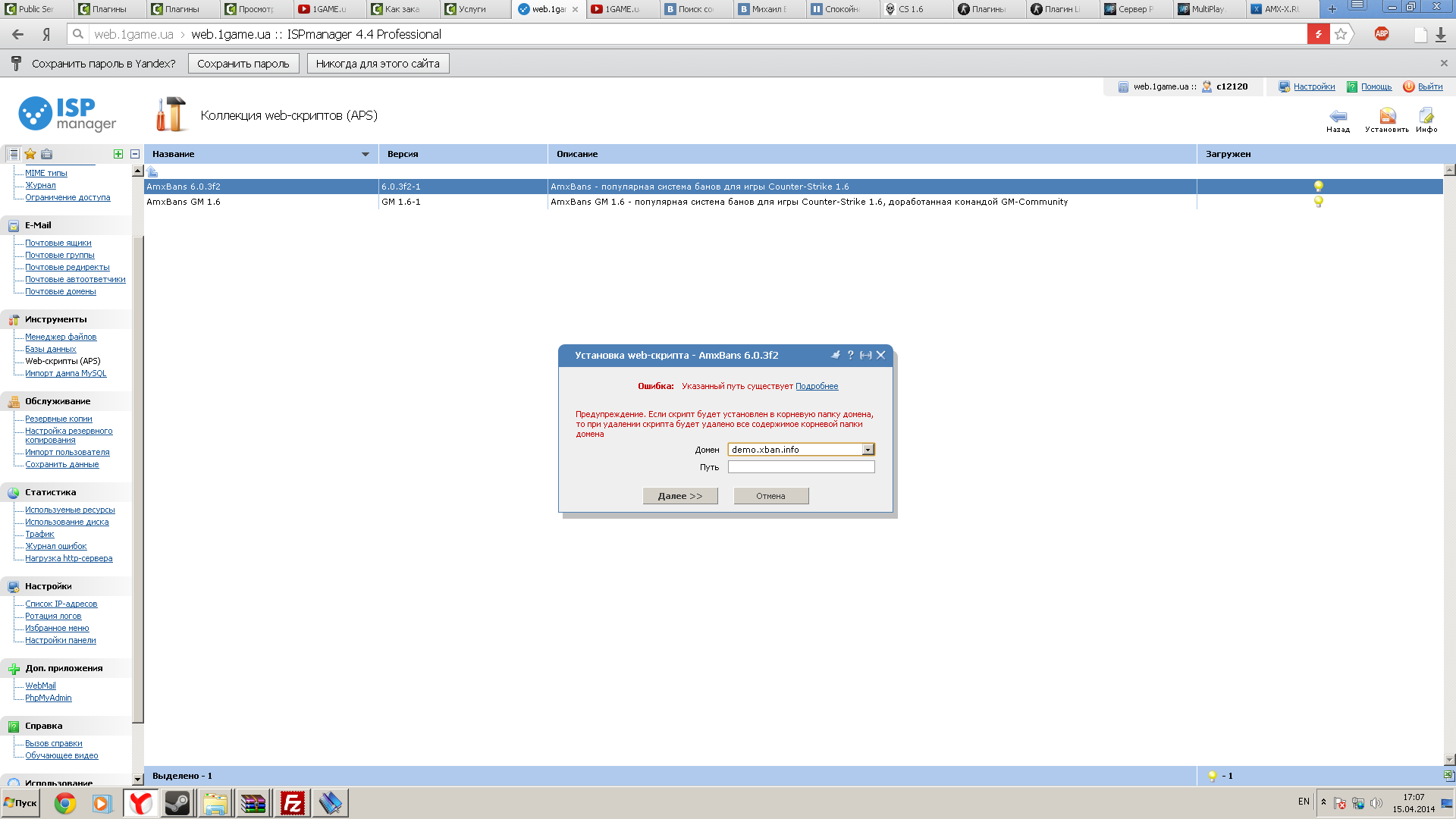Viewport: 1456px width, 819px height.
Task: Open the Инфо info icon
Action: point(1426,116)
